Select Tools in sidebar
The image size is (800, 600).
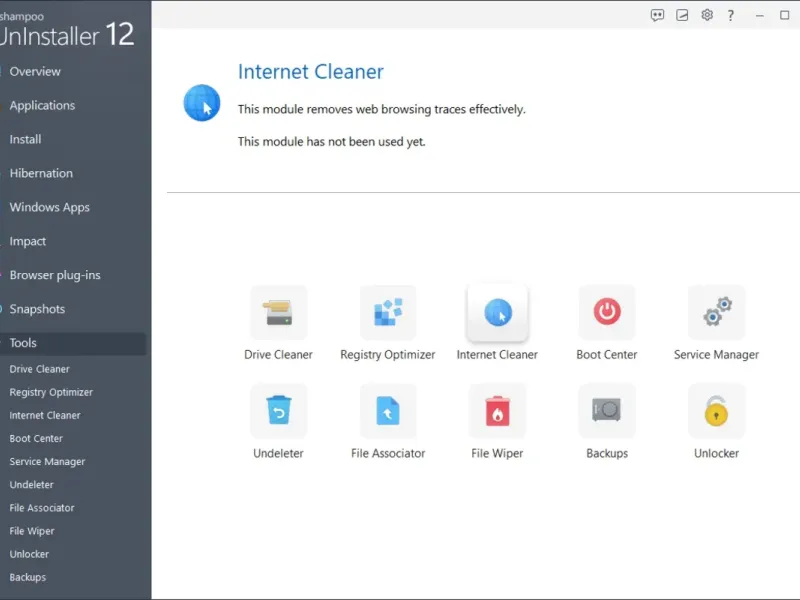[x=73, y=343]
